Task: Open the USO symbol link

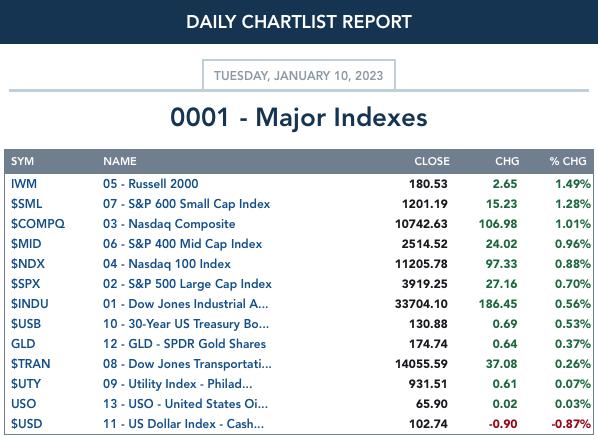Action: pos(23,404)
